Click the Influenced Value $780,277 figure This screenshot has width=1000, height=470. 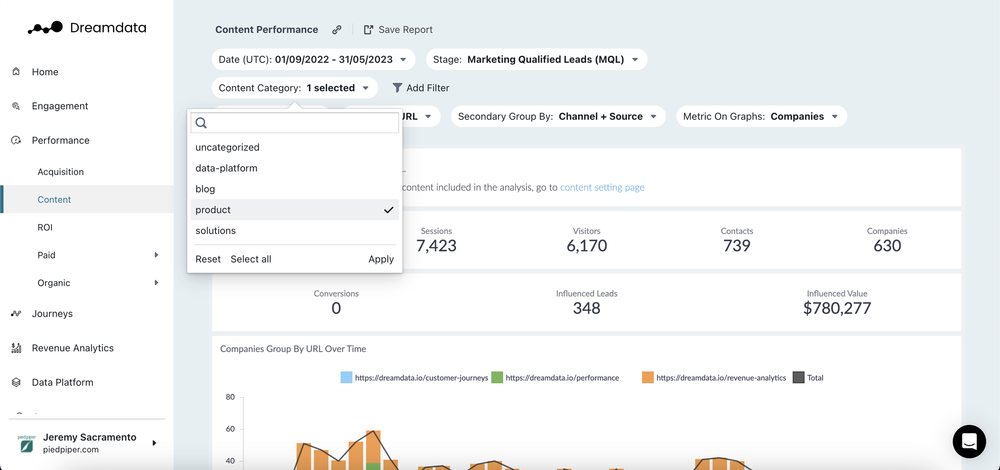837,309
